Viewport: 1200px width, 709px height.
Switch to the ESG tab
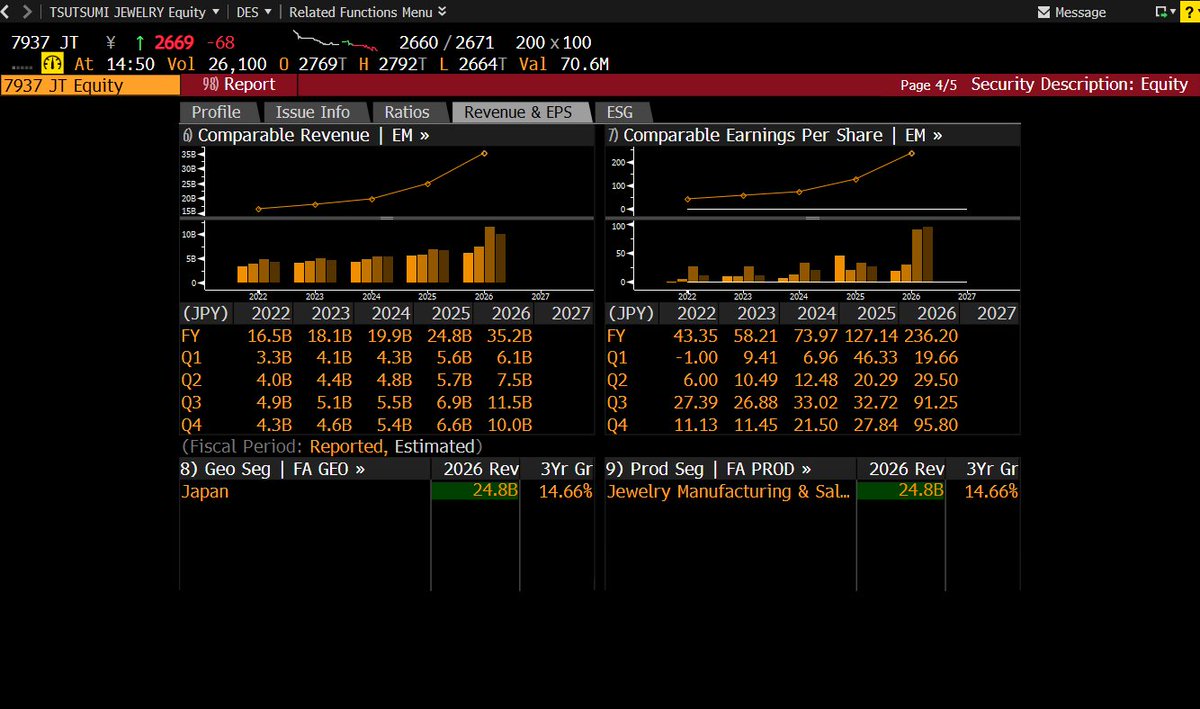[620, 112]
